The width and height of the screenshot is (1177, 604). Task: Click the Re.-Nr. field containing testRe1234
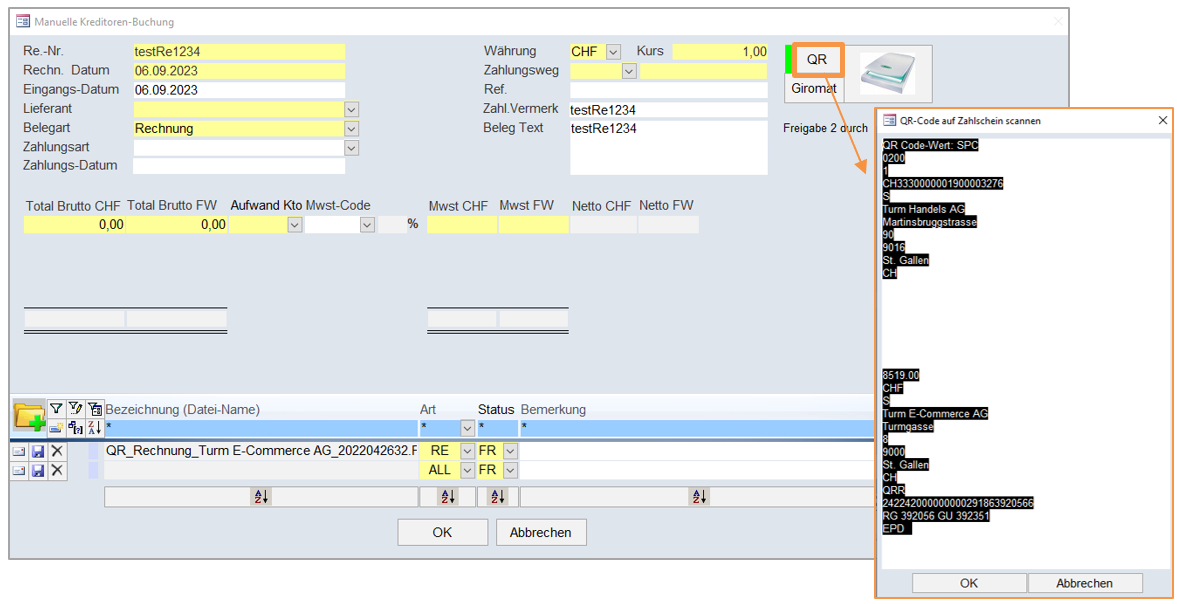[x=238, y=52]
